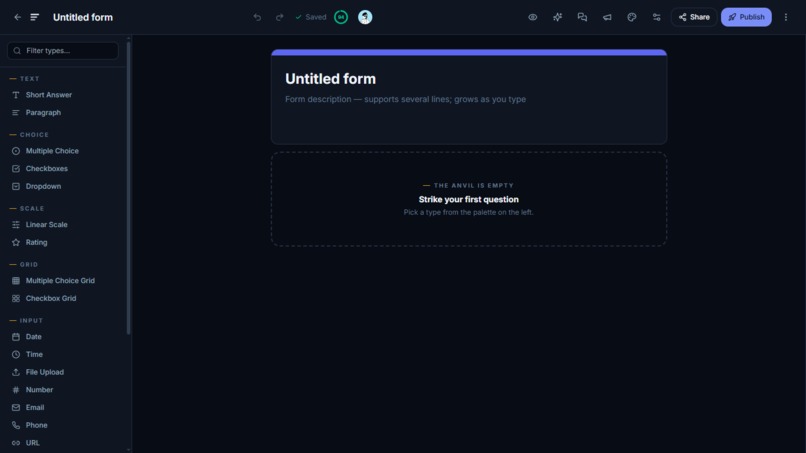Click the GRID section heading in palette
Screen dimensions: 806x453
[x=29, y=264]
